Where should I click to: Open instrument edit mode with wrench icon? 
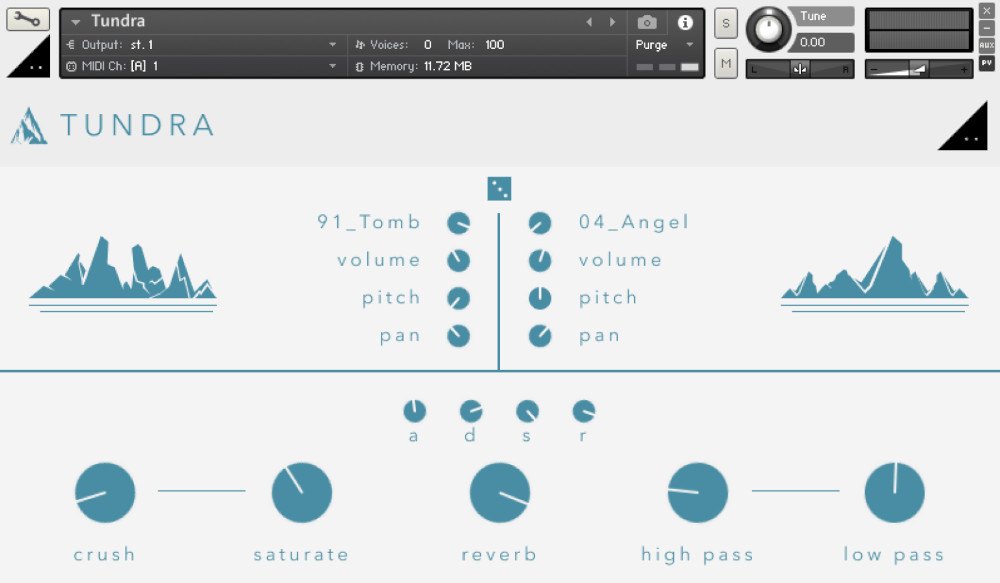pos(27,19)
